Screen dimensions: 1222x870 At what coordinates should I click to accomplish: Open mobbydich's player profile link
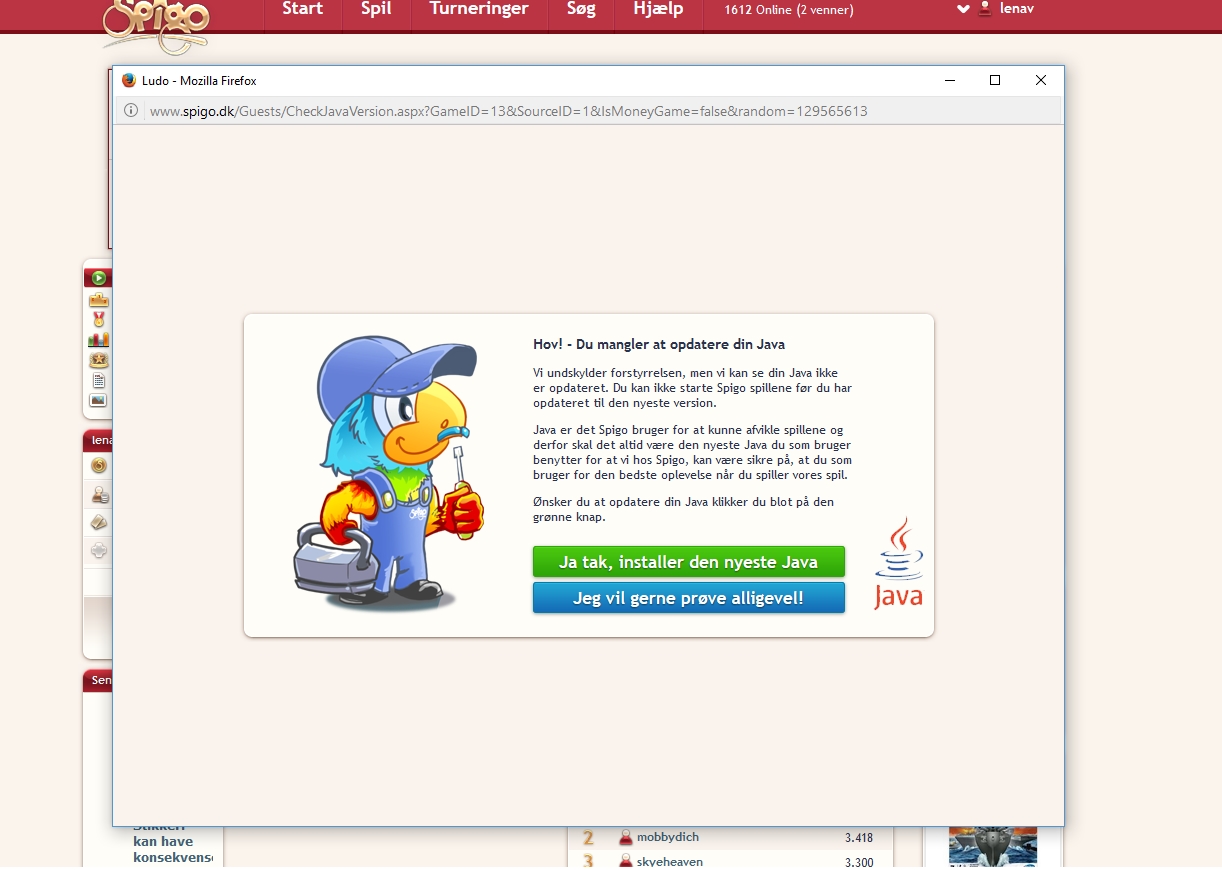click(x=668, y=837)
